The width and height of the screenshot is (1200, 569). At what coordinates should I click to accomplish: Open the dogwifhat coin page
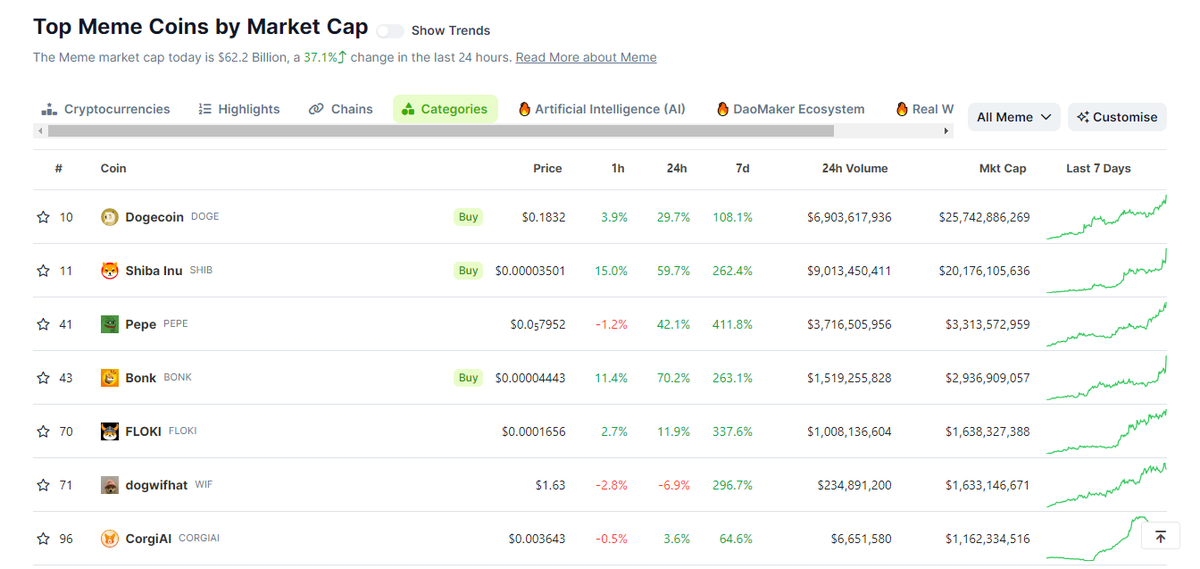tap(156, 485)
